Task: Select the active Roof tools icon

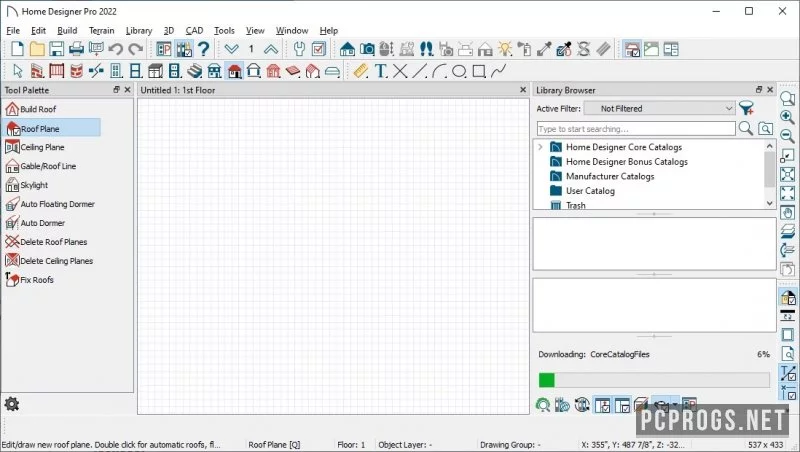Action: [235, 71]
